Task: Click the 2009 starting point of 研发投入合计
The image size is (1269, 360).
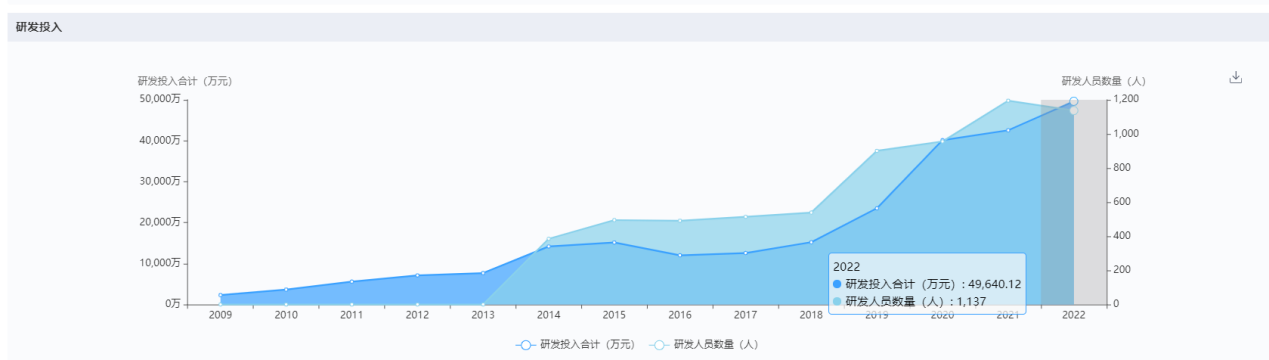Action: tap(220, 295)
